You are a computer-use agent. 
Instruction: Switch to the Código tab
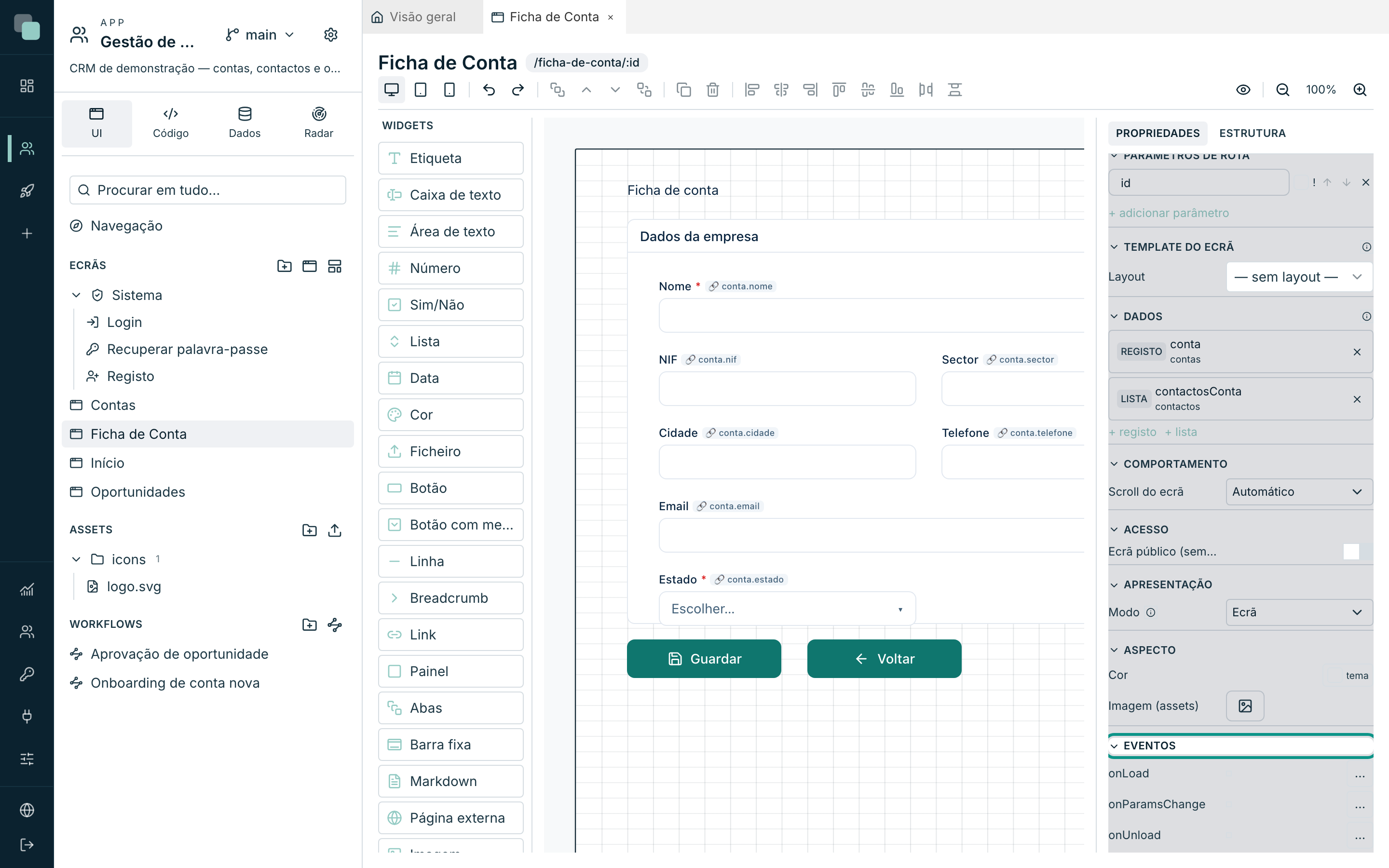pos(170,123)
